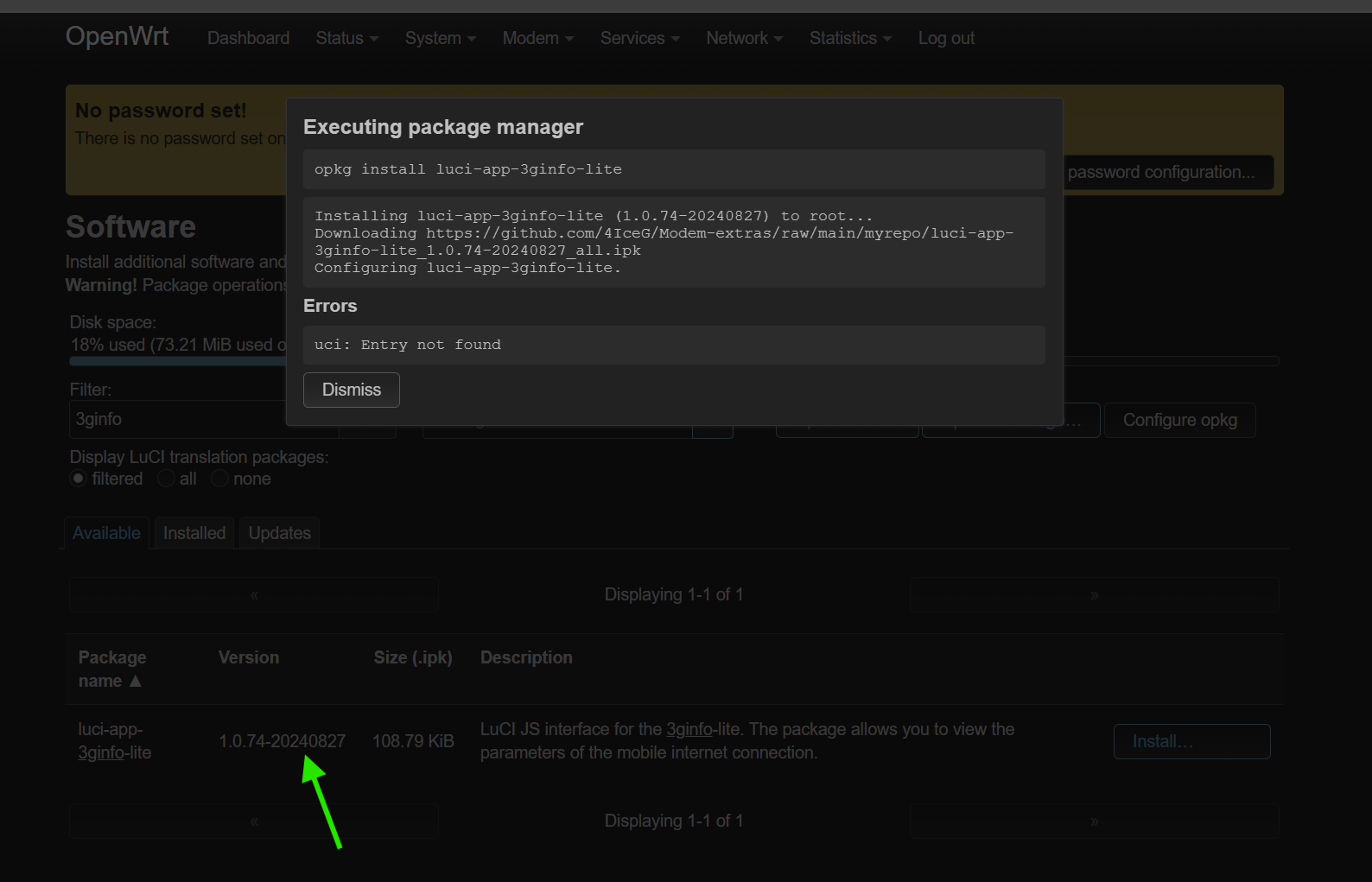The height and width of the screenshot is (882, 1372).
Task: Select the all translation radio button
Action: tap(166, 479)
